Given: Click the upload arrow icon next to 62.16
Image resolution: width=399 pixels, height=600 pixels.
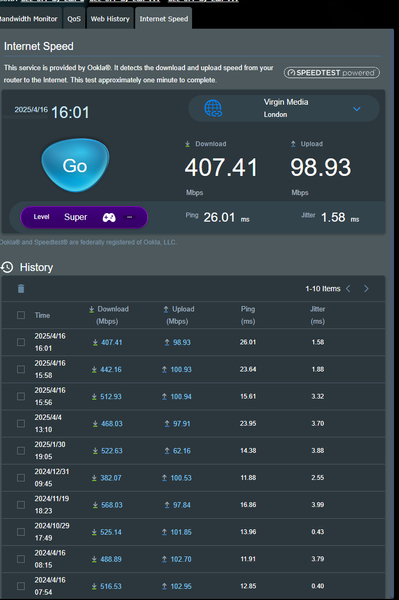Looking at the screenshot, I should (167, 451).
